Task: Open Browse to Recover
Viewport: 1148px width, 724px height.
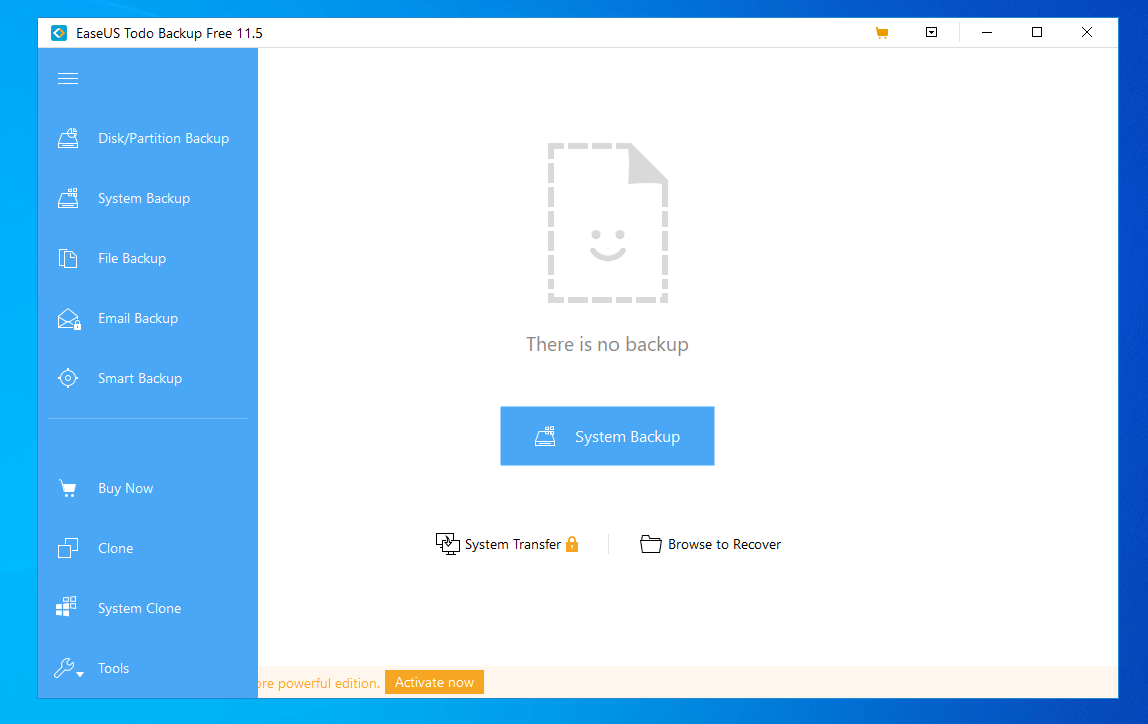Action: (x=710, y=544)
